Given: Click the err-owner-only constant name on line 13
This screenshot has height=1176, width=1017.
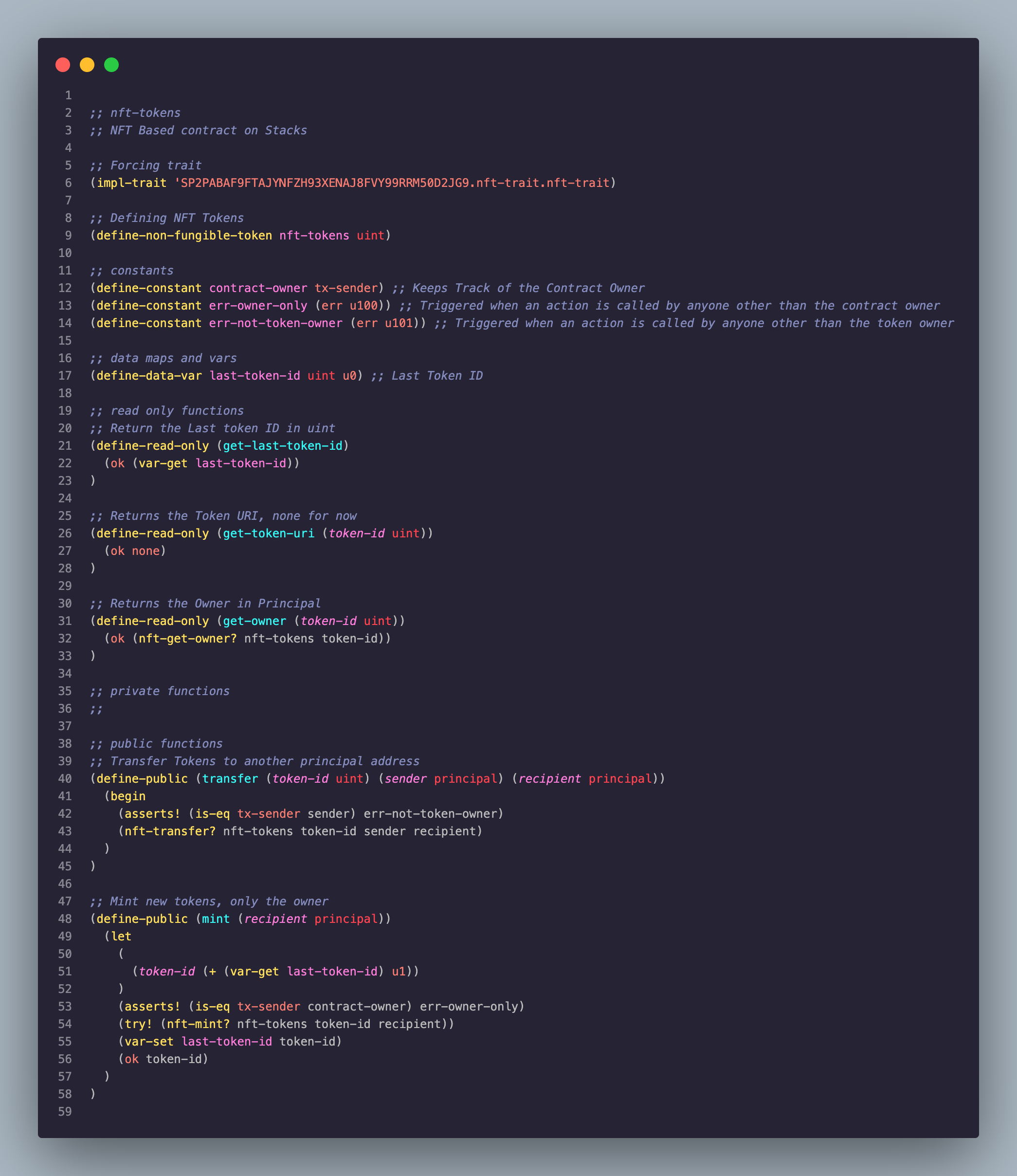Looking at the screenshot, I should pyautogui.click(x=258, y=306).
